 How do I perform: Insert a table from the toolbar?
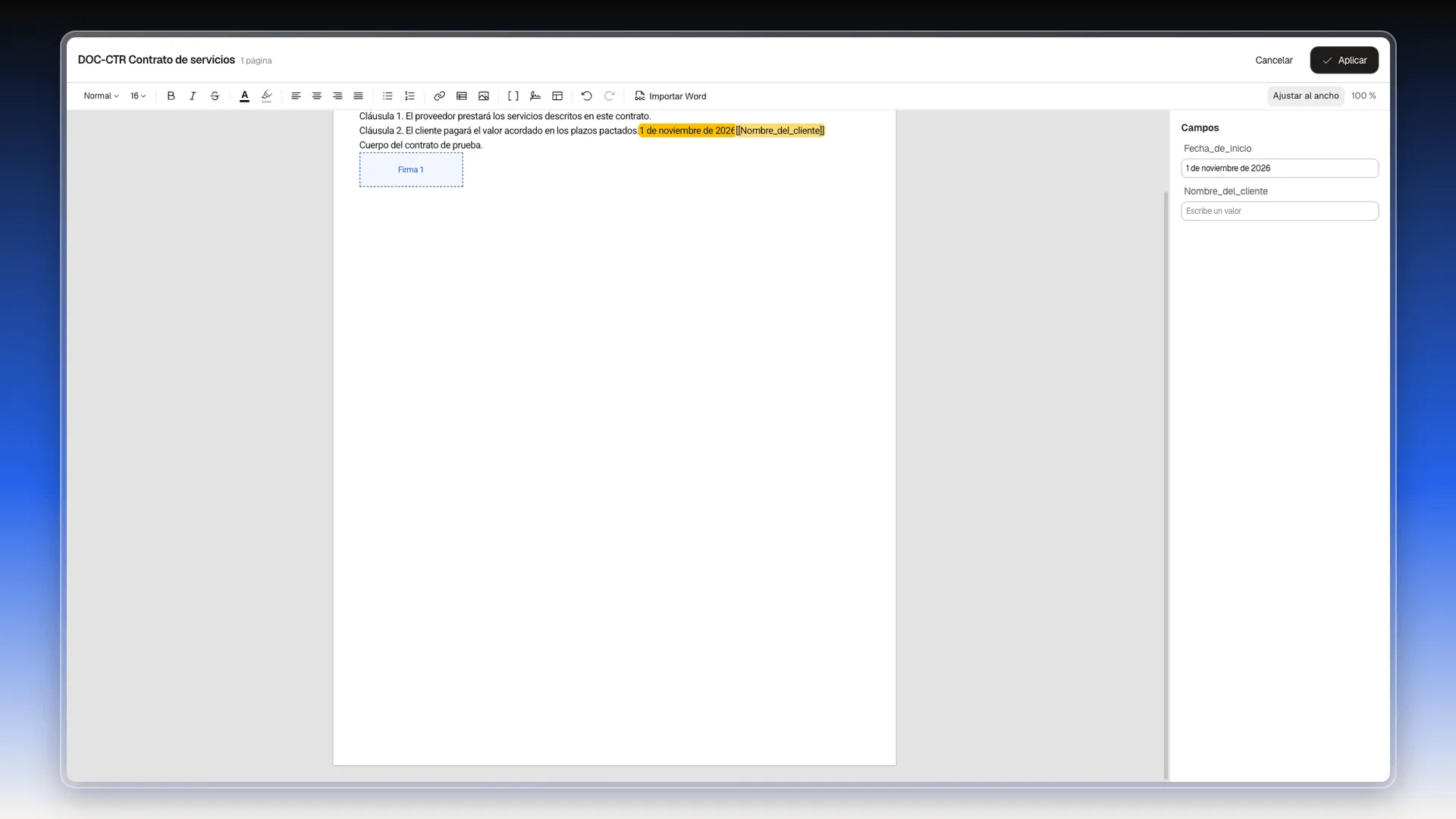pos(461,96)
